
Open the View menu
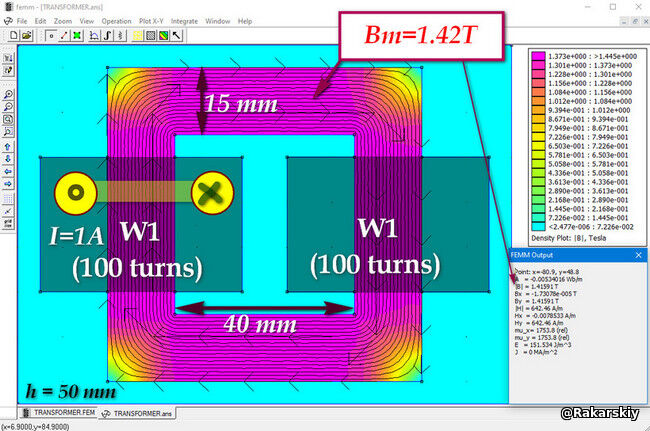tap(87, 21)
